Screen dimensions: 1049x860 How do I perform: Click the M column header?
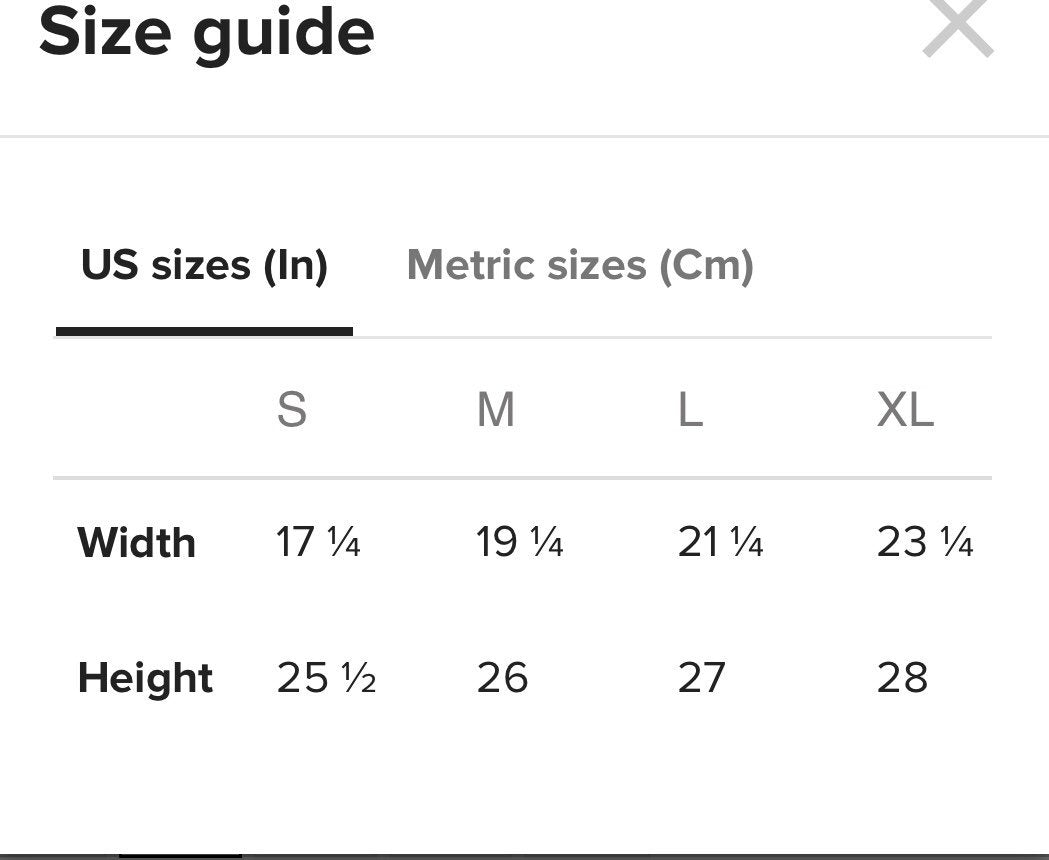496,410
